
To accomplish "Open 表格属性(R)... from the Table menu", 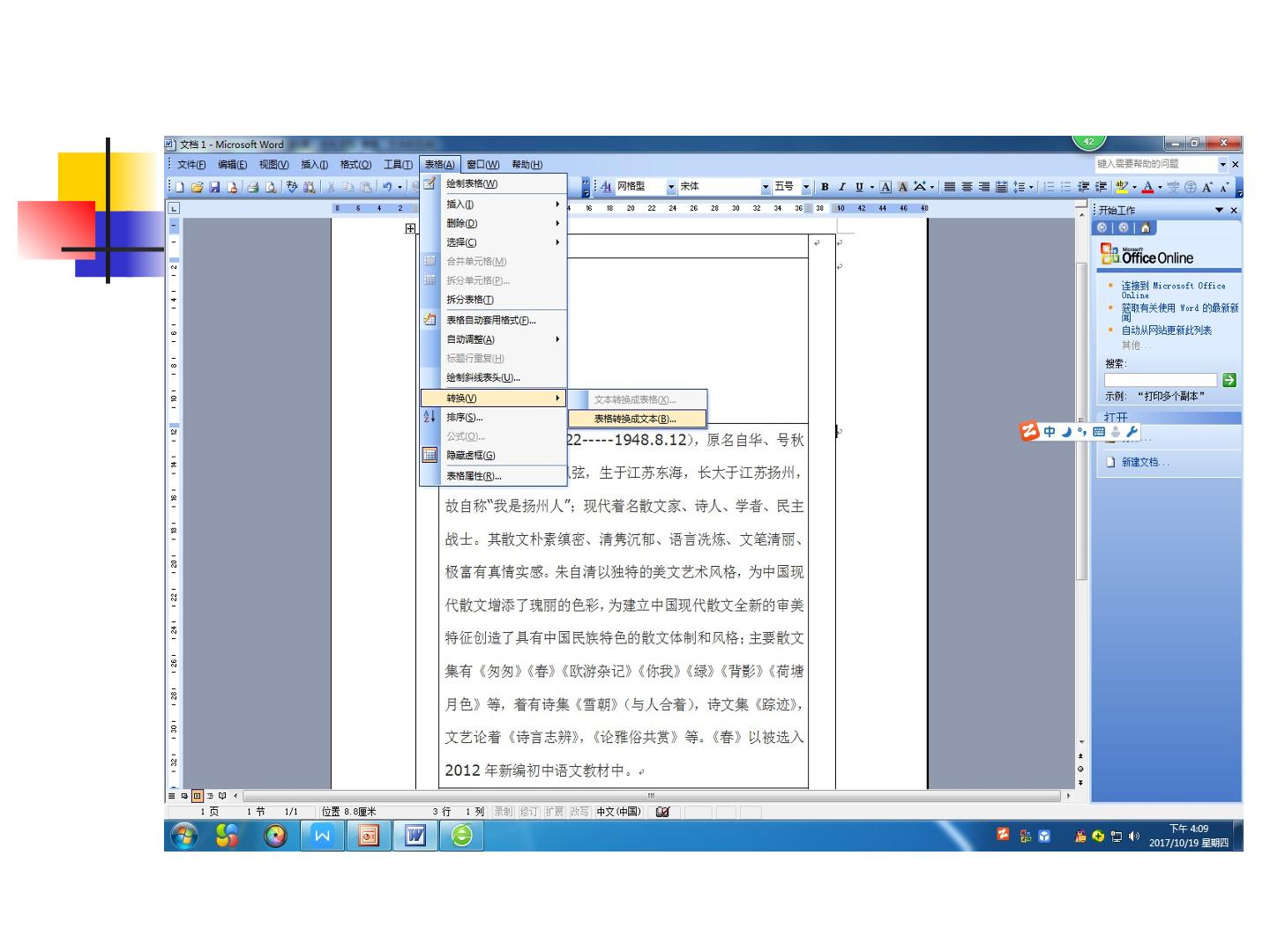I will point(493,476).
